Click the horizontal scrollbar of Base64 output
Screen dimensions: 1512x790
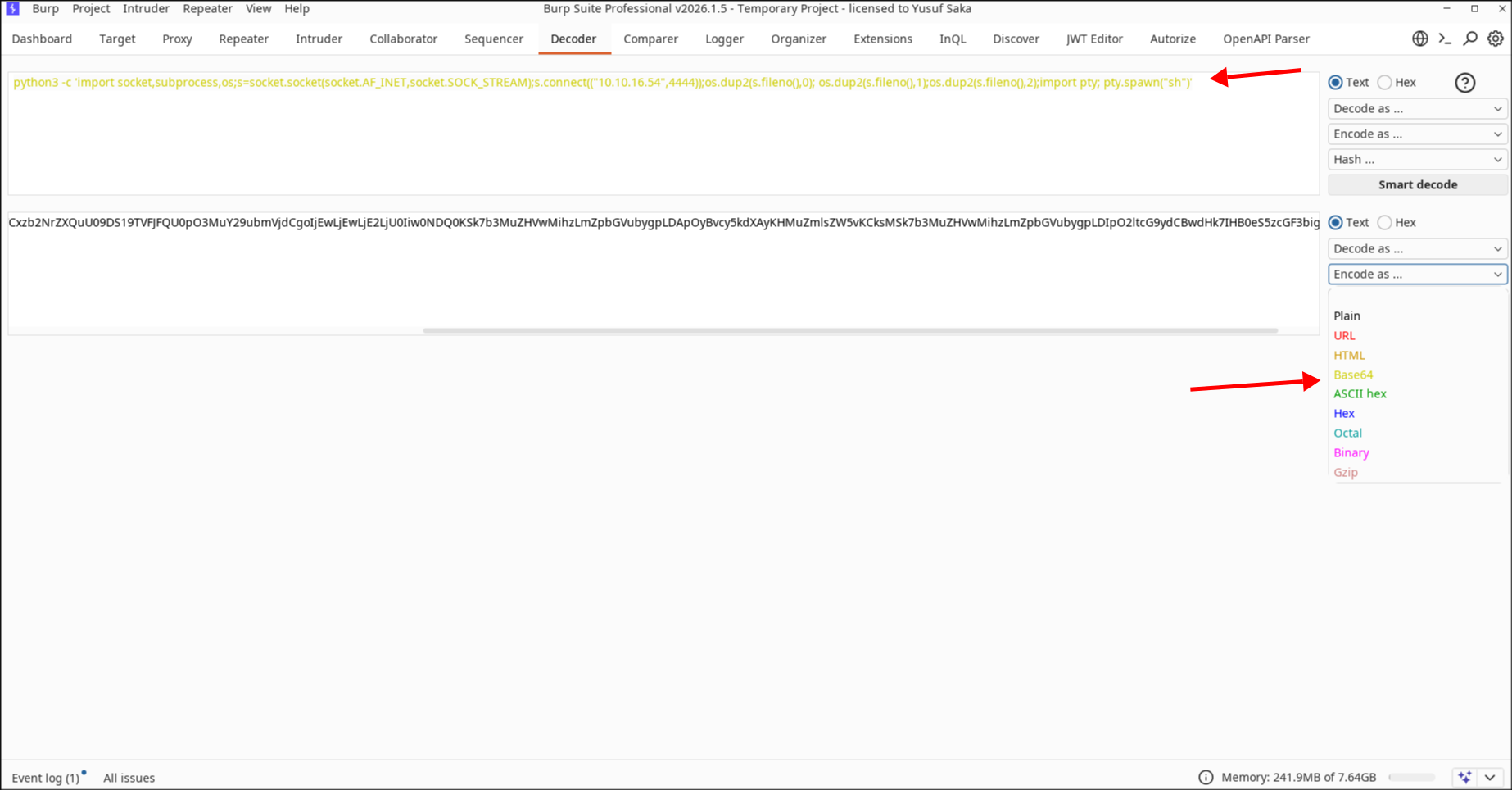click(x=850, y=330)
